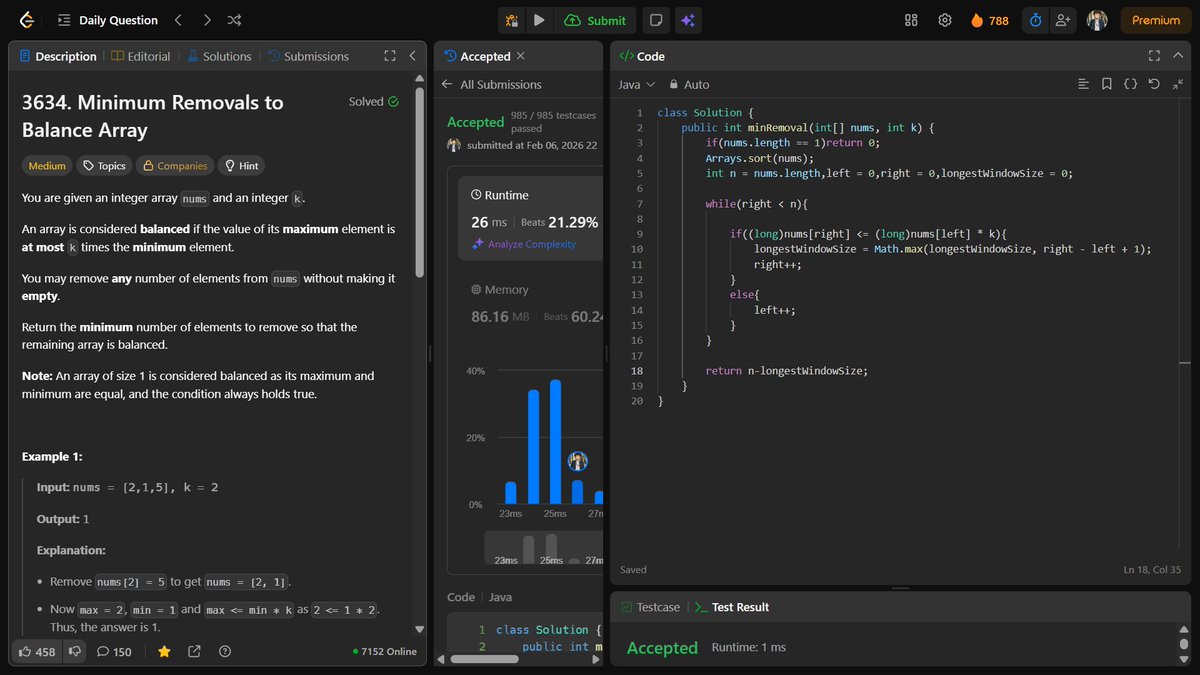Share the problem via external link icon
Viewport: 1200px width, 675px height.
coord(194,651)
